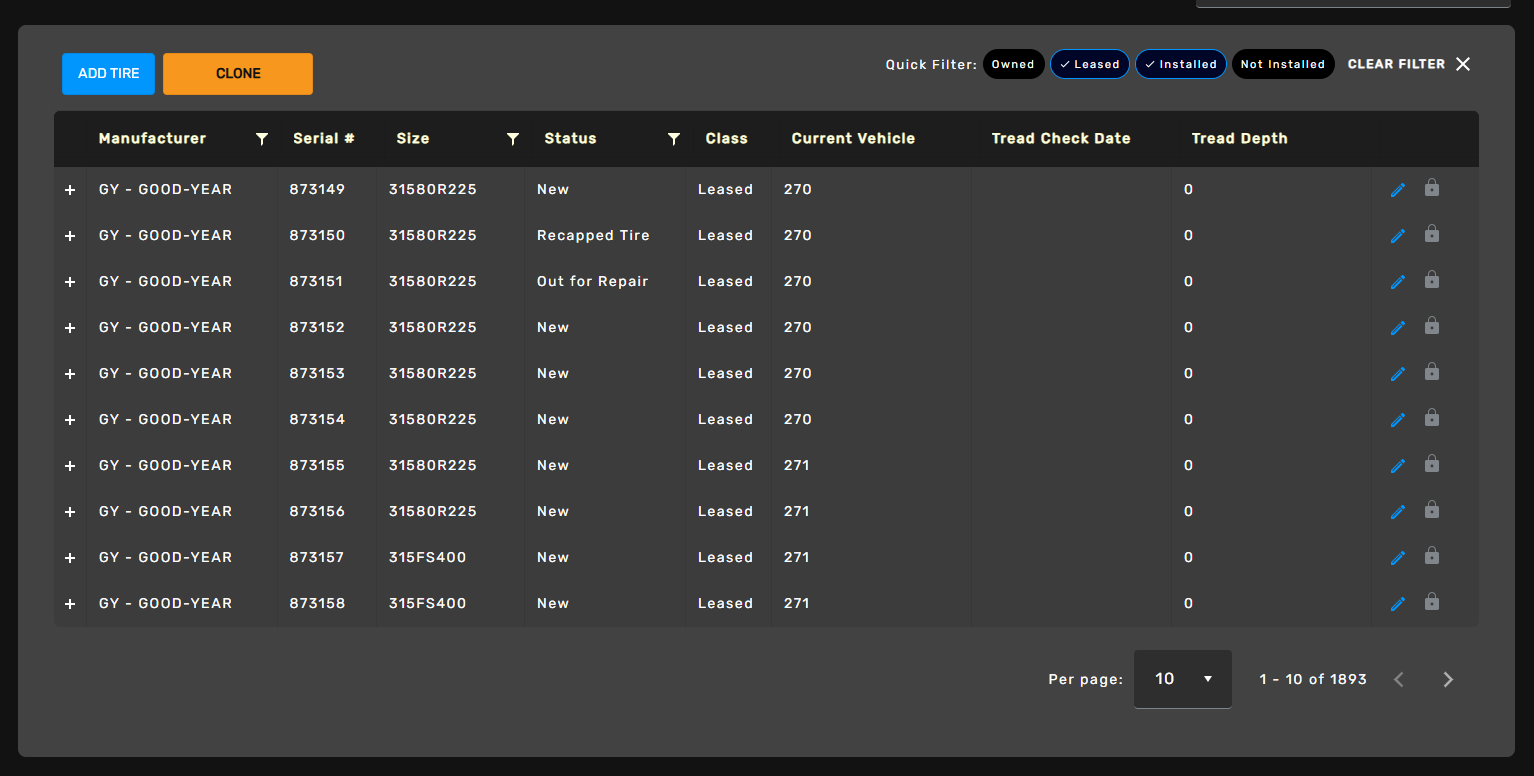The width and height of the screenshot is (1534, 776).
Task: Turn off the Installed quick filter
Action: (1180, 64)
